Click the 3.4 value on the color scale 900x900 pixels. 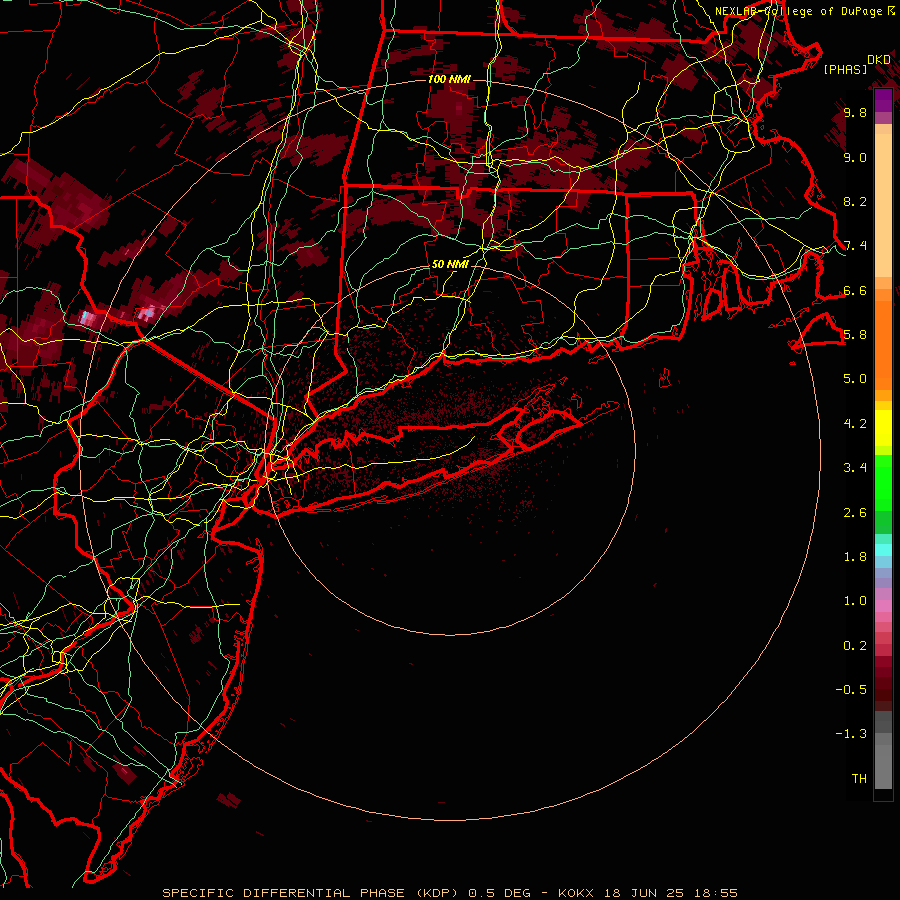[855, 468]
